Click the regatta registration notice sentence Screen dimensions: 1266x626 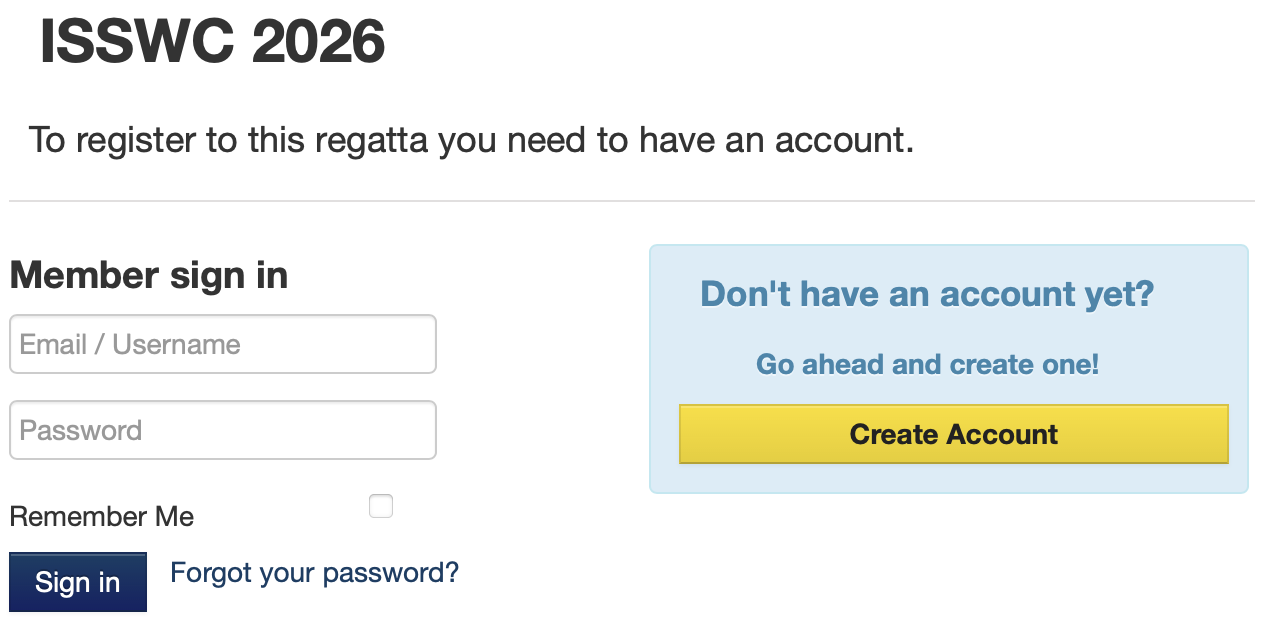[471, 140]
